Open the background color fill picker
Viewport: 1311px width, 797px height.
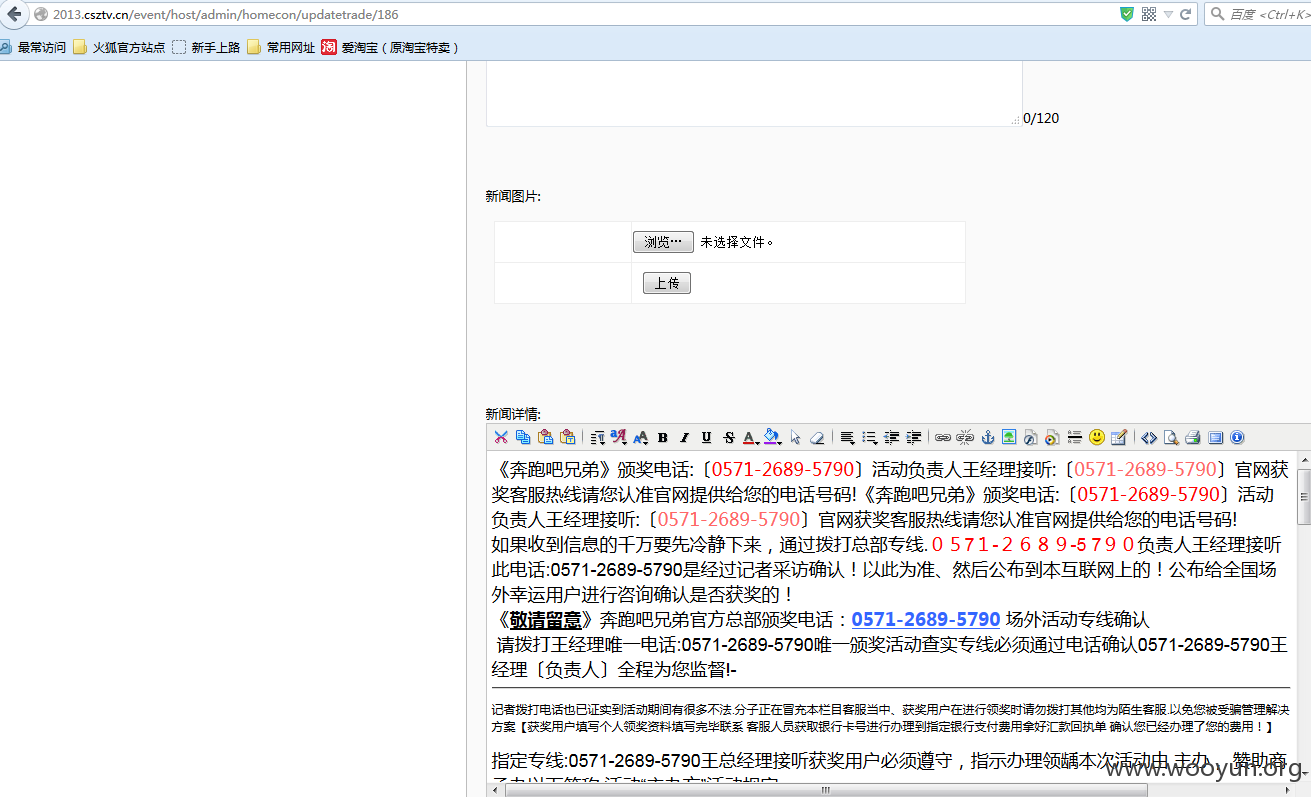click(772, 437)
